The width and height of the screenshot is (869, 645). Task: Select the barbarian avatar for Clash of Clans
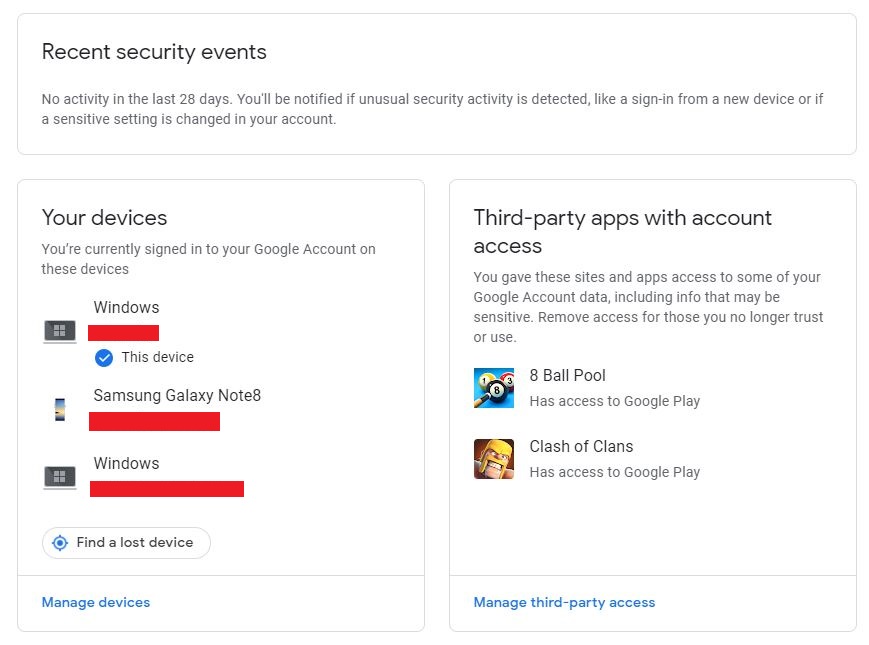pos(490,459)
